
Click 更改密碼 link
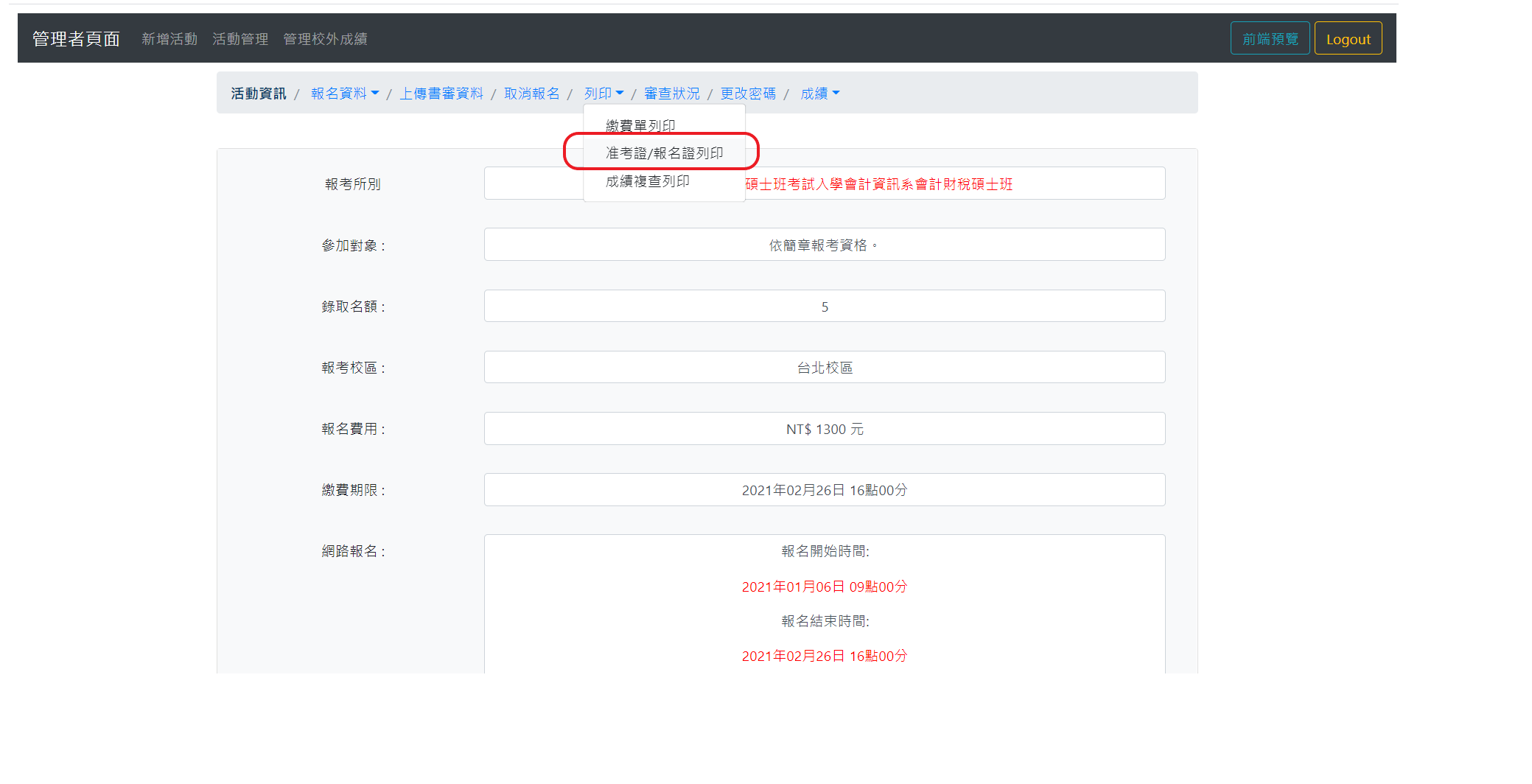coord(748,94)
